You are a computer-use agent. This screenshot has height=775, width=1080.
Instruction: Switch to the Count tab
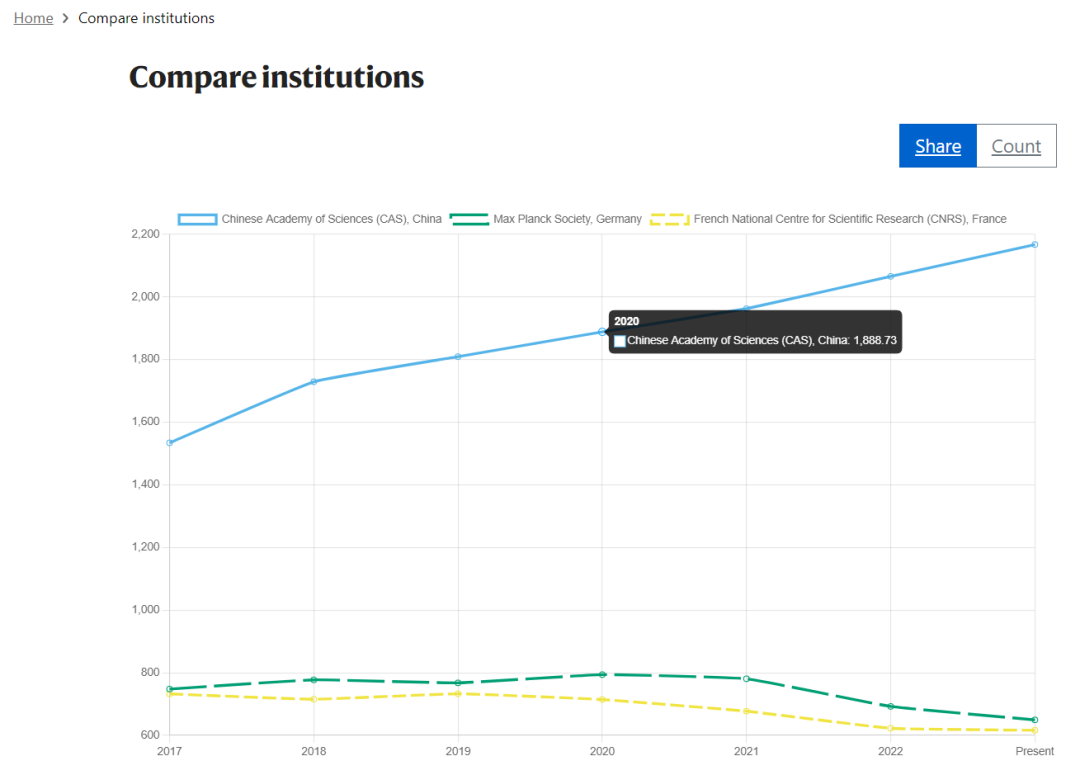pos(1016,146)
